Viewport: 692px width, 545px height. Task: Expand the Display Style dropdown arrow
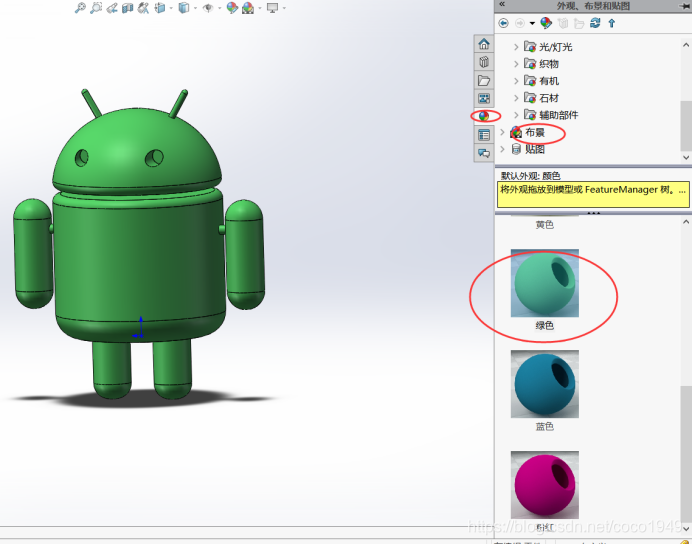click(195, 8)
